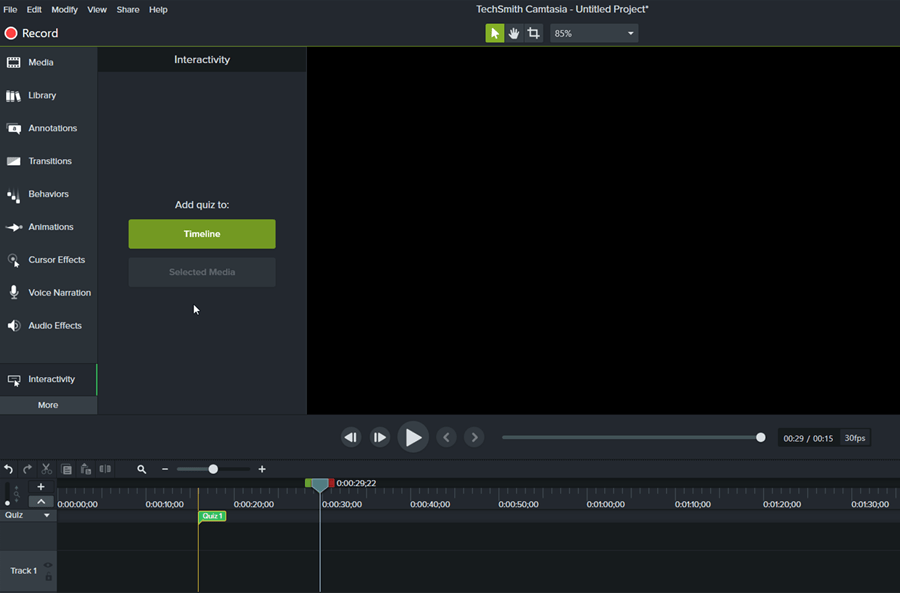Screen dimensions: 900x593
Task: Open the File menu
Action: [10, 9]
